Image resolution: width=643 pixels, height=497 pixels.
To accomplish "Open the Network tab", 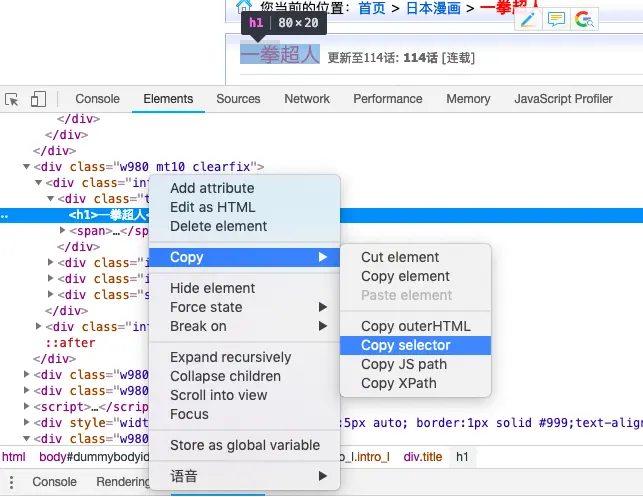I will pos(307,99).
